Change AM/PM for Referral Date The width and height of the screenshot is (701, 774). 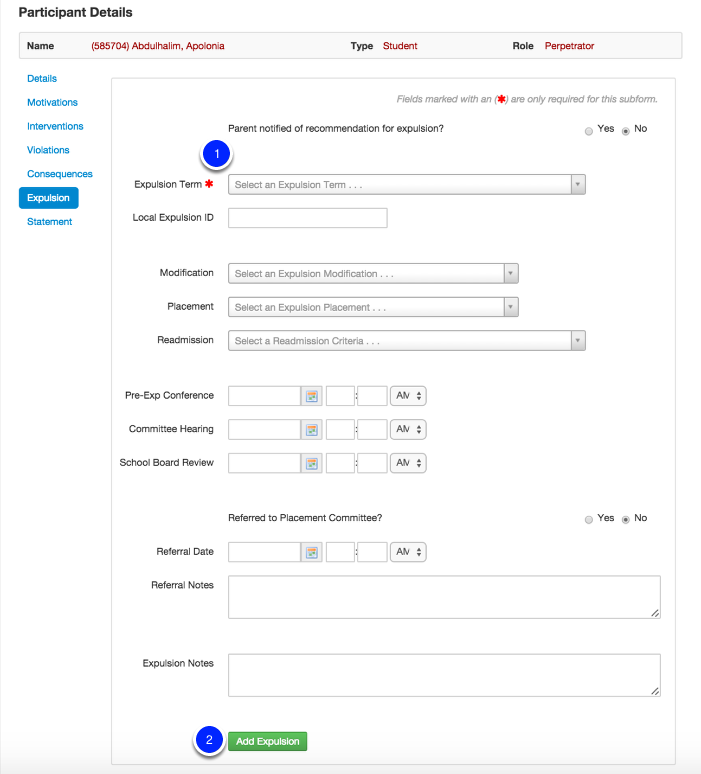408,552
